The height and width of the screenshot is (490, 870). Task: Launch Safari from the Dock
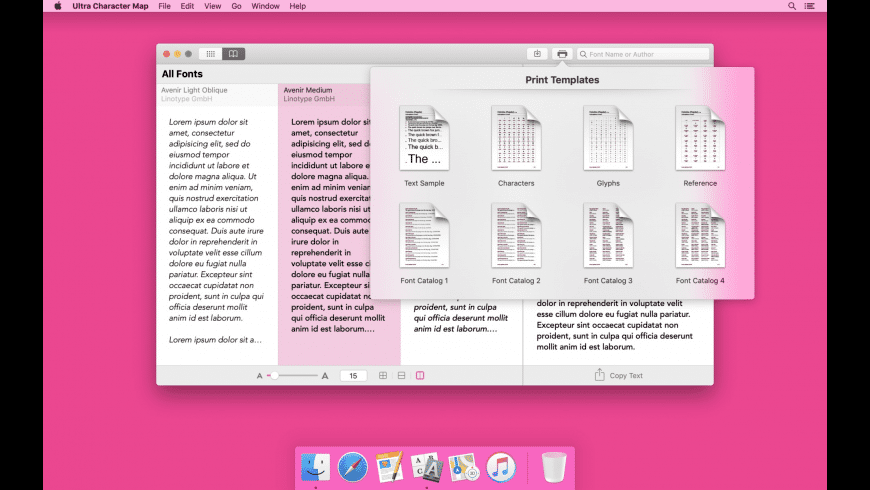[352, 467]
